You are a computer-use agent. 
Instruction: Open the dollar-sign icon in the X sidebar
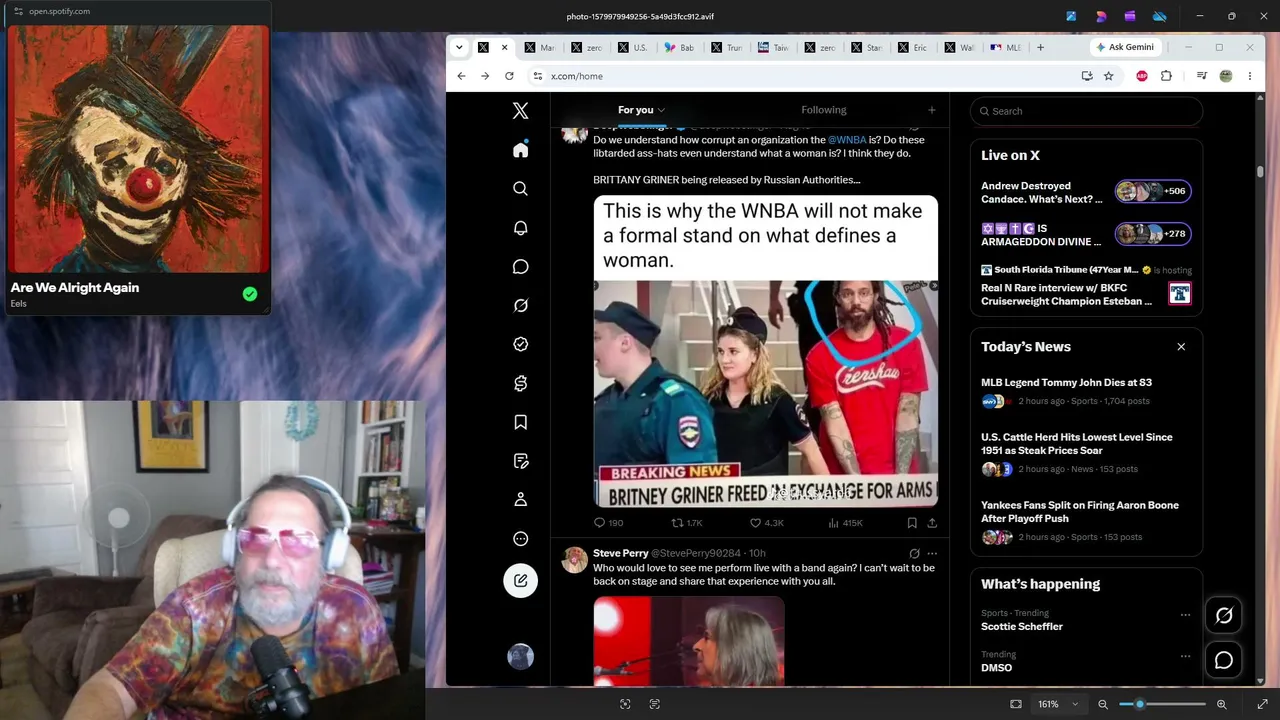520,383
